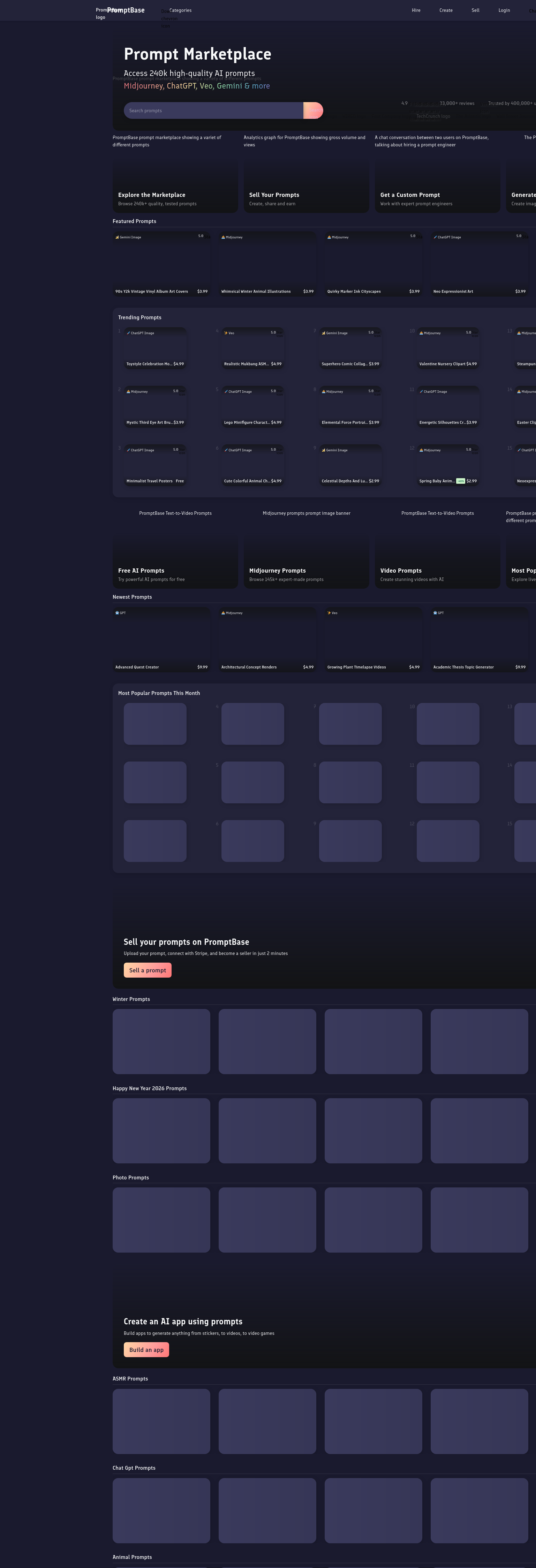This screenshot has width=536, height=1568.
Task: Click the Sell a prompt button
Action: 148,970
